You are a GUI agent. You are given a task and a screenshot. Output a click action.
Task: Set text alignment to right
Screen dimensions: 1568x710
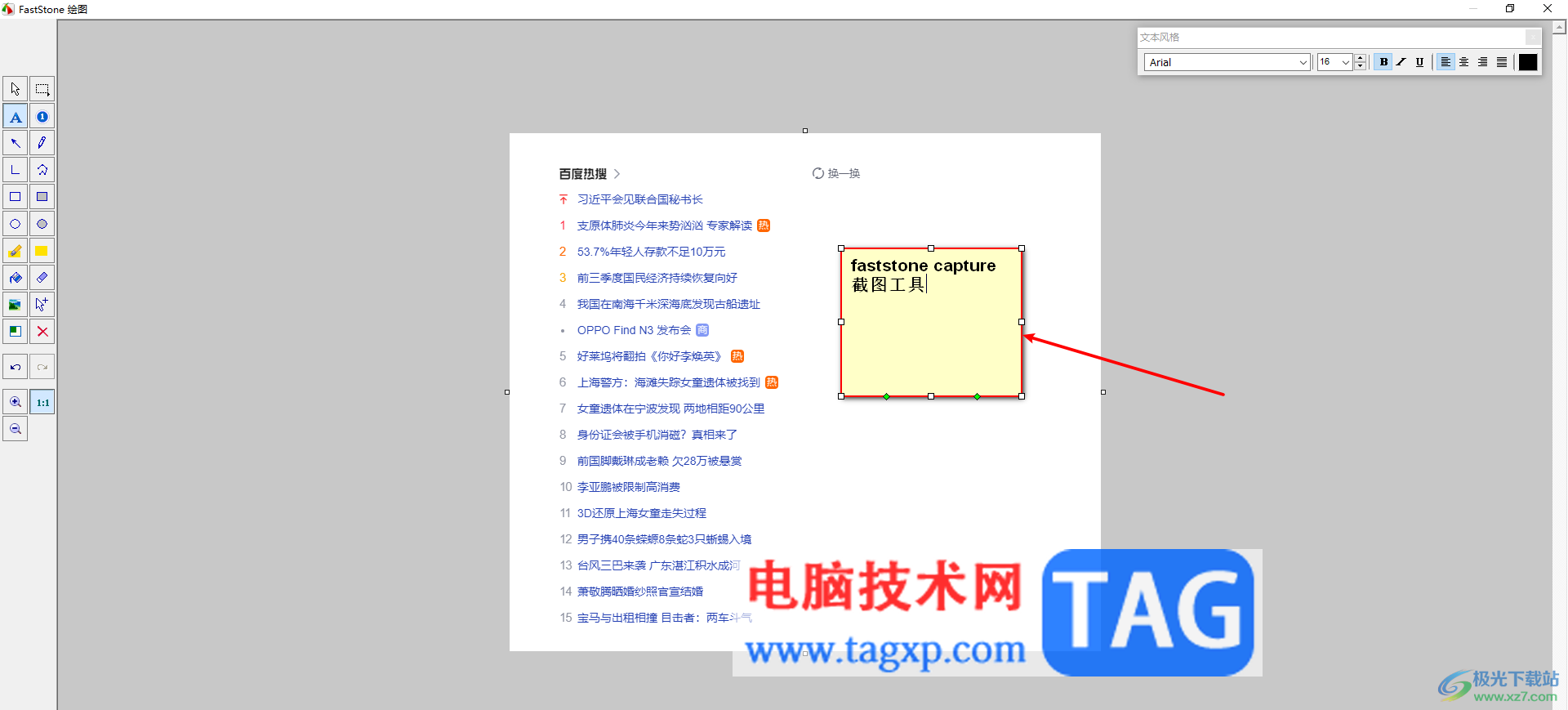1483,62
